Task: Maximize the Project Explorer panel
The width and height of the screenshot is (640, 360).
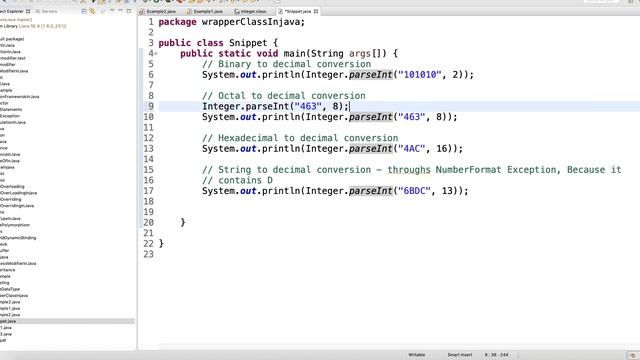Action: pos(129,11)
